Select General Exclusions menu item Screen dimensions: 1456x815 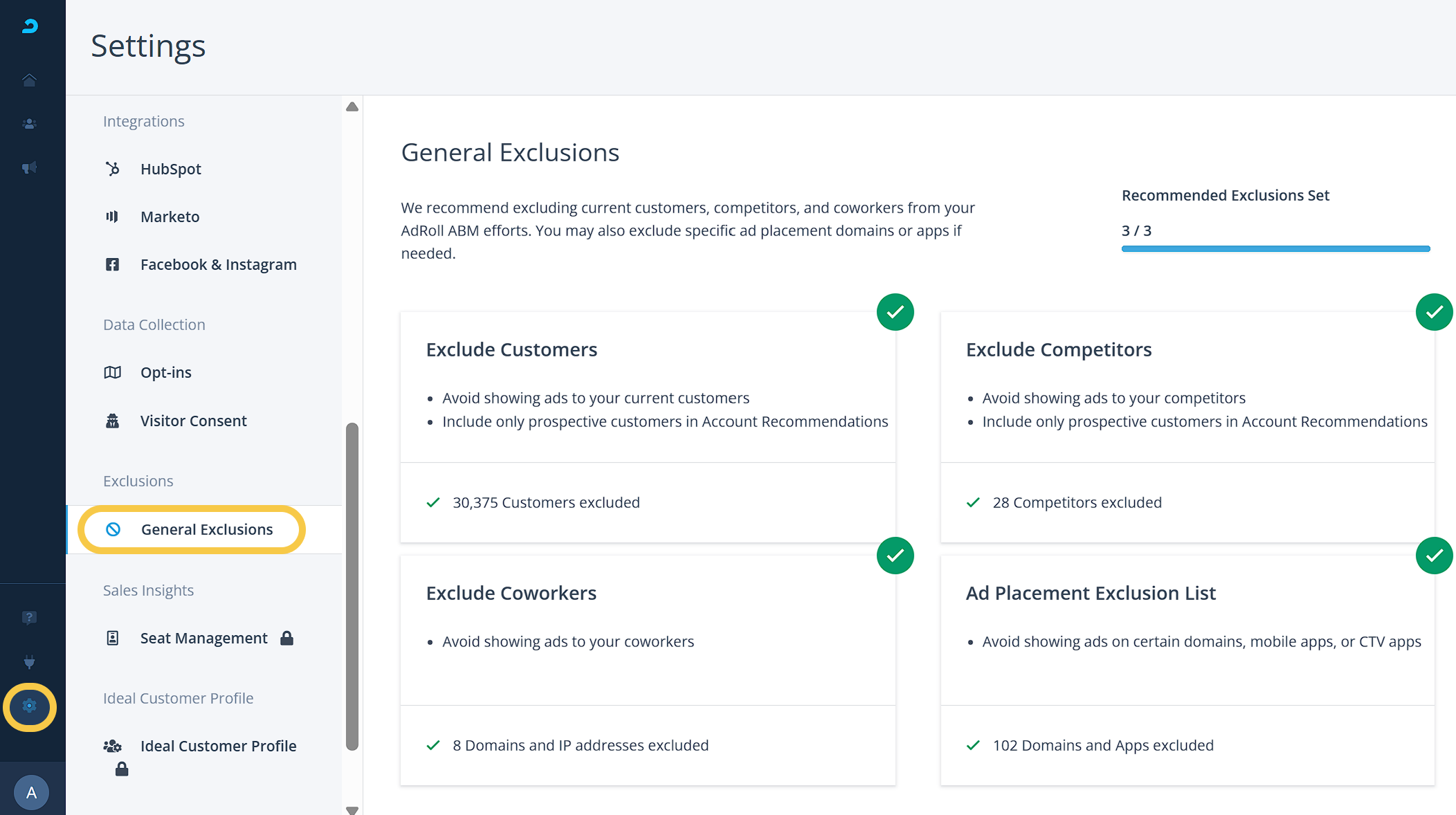[206, 529]
